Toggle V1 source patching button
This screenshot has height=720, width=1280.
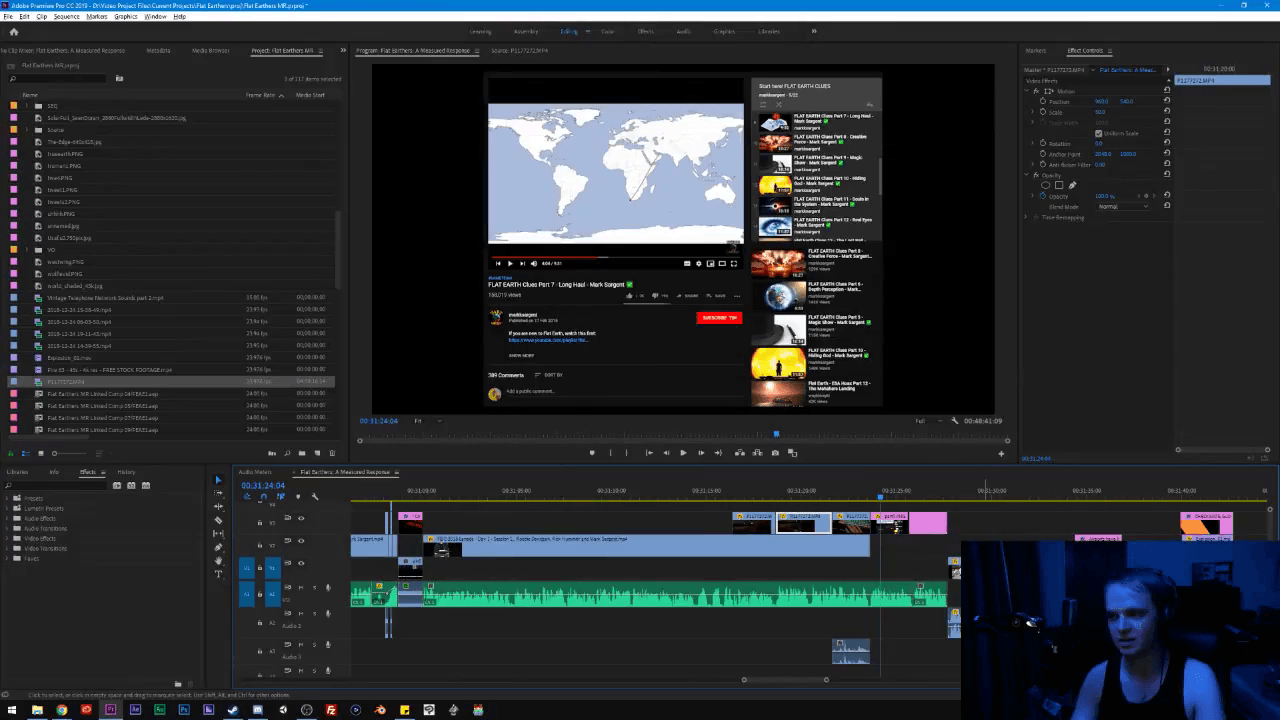(247, 567)
